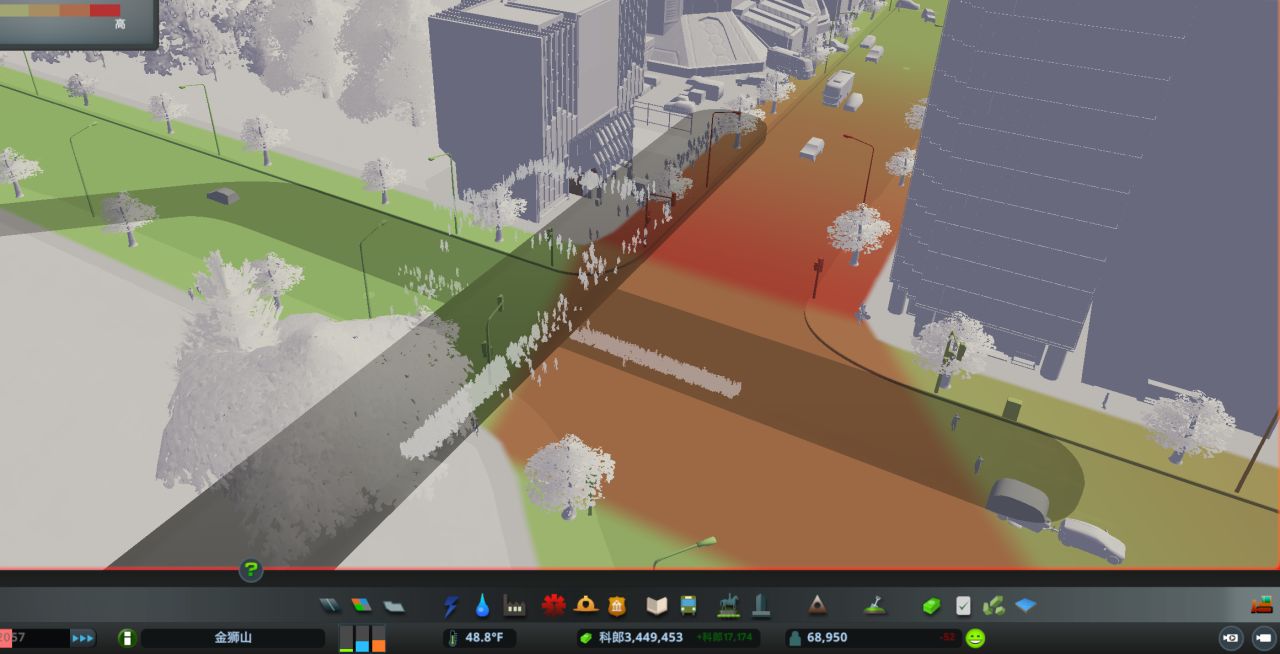
Task: Click the thermometer icon beside temperature
Action: point(454,637)
